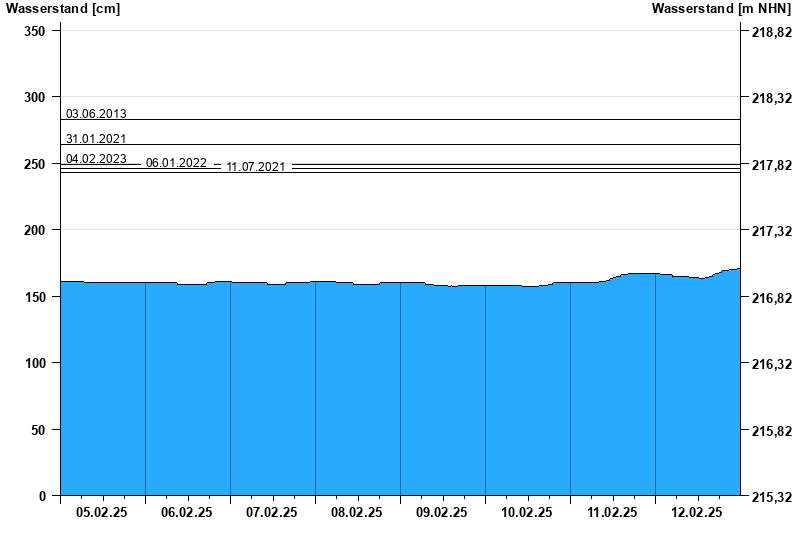Select the 350 tick on the left axis
This screenshot has width=800, height=550.
tap(35, 31)
